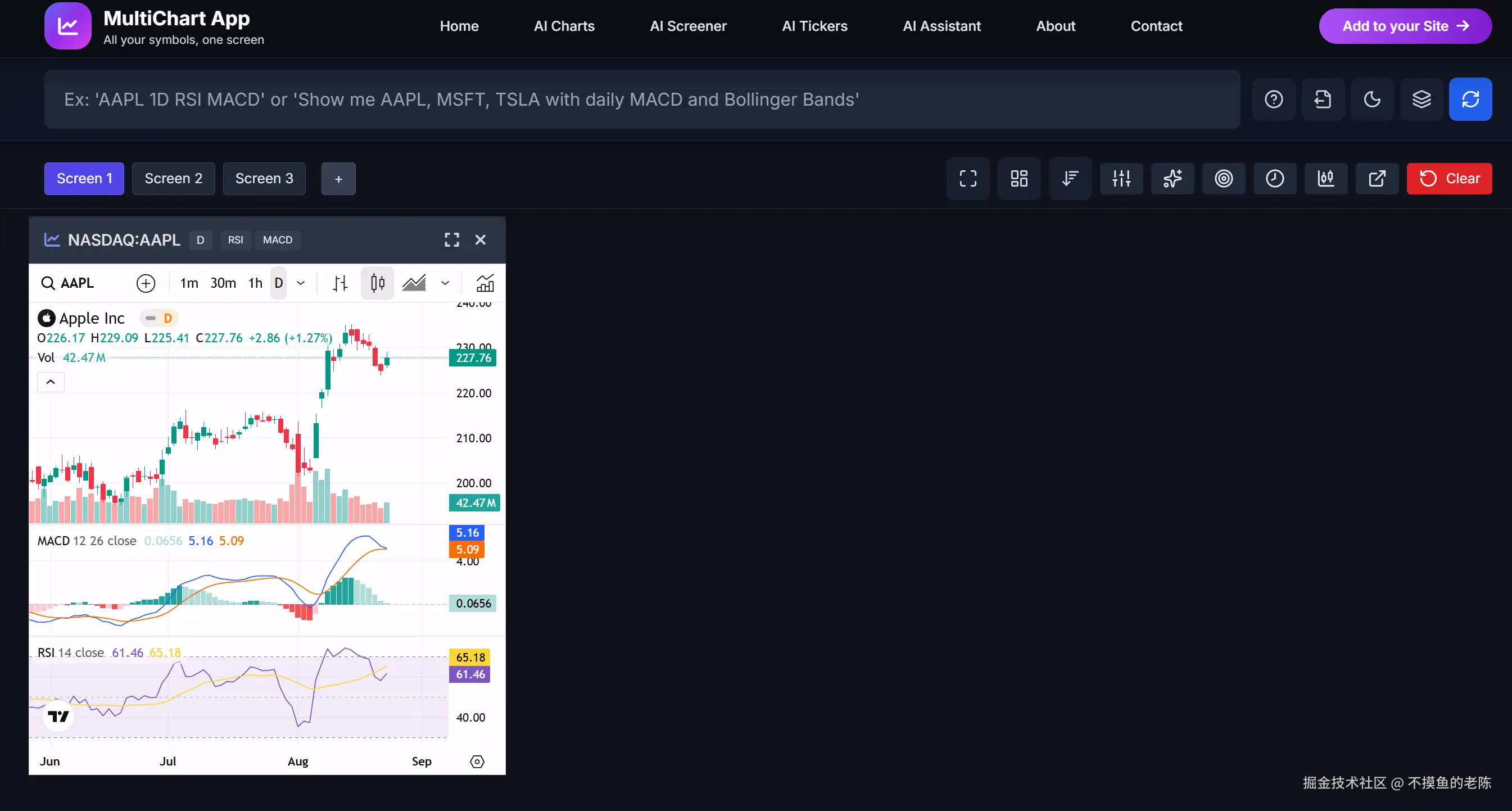Click the sliders settings toolbar icon
The height and width of the screenshot is (811, 1512).
click(x=1121, y=178)
